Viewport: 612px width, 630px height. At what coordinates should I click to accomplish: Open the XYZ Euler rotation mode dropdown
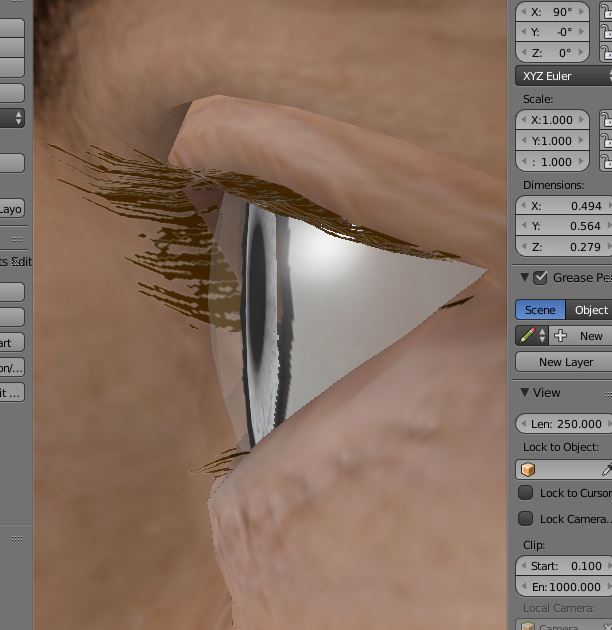(563, 76)
